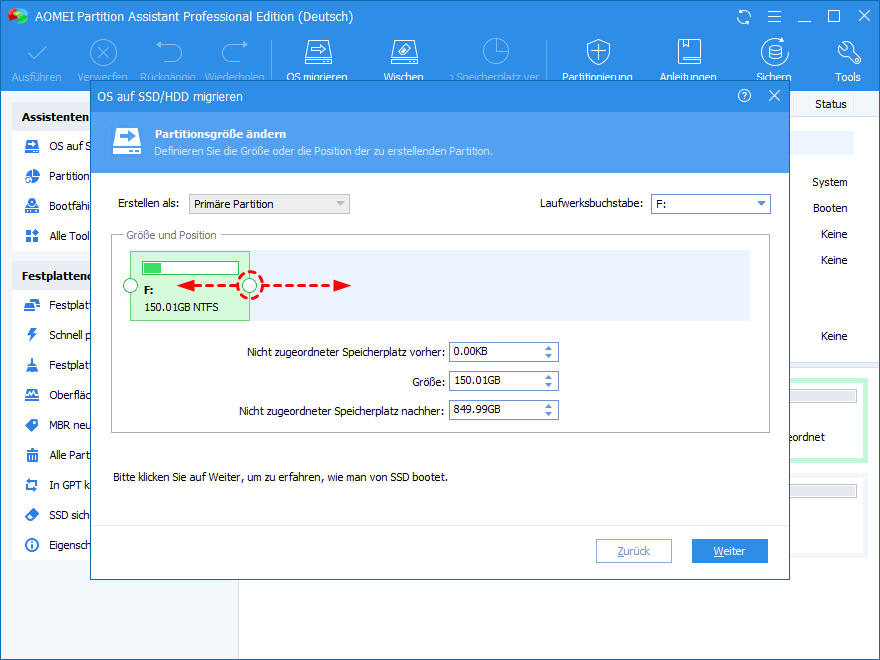Click the refresh icon in title bar
This screenshot has height=660, width=880.
(x=744, y=17)
